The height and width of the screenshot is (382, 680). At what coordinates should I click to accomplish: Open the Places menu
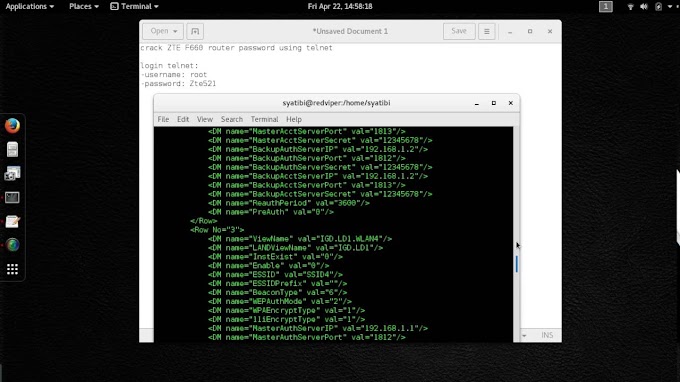pyautogui.click(x=84, y=7)
